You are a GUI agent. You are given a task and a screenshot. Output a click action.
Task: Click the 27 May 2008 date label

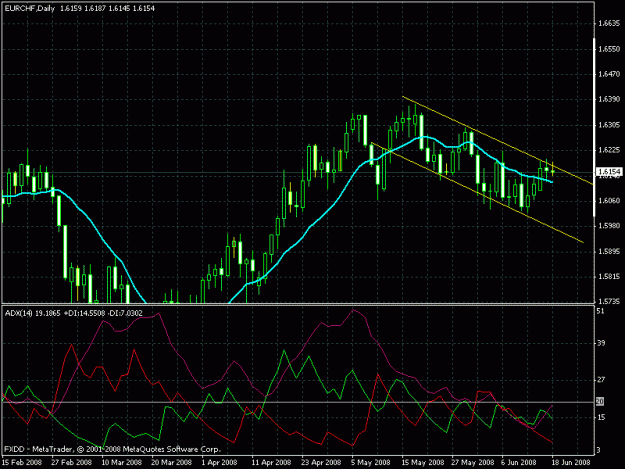(473, 463)
